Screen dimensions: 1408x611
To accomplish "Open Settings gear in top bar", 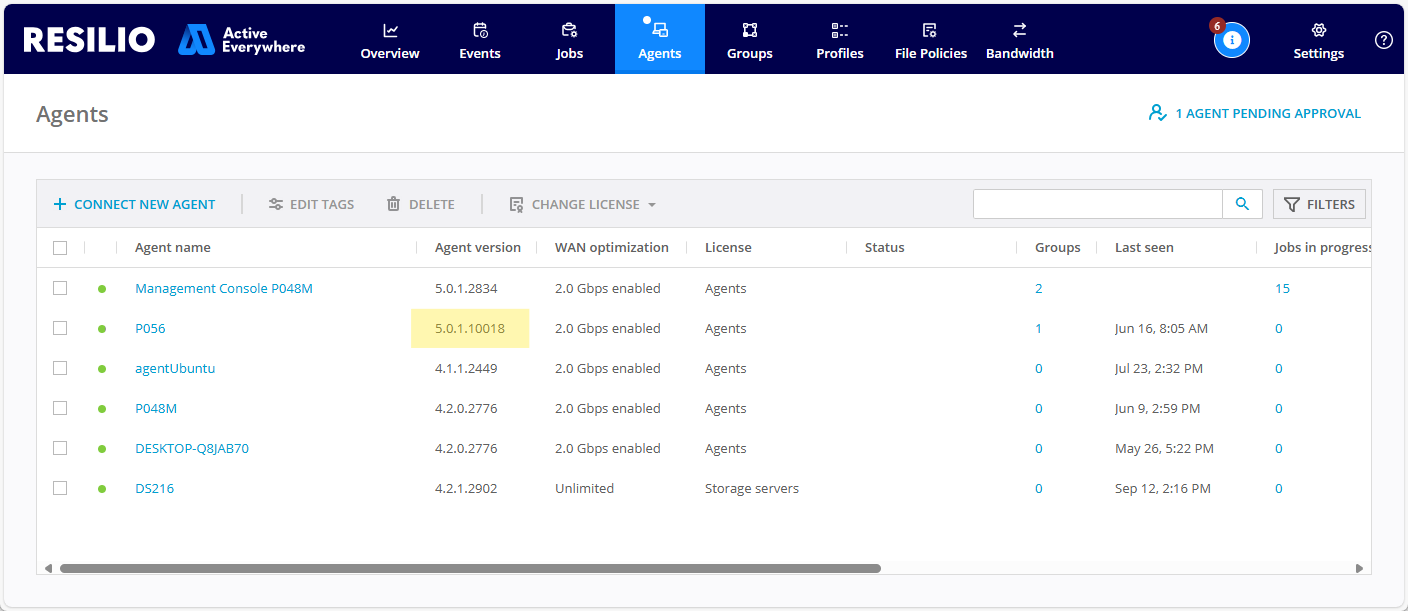I will 1318,40.
